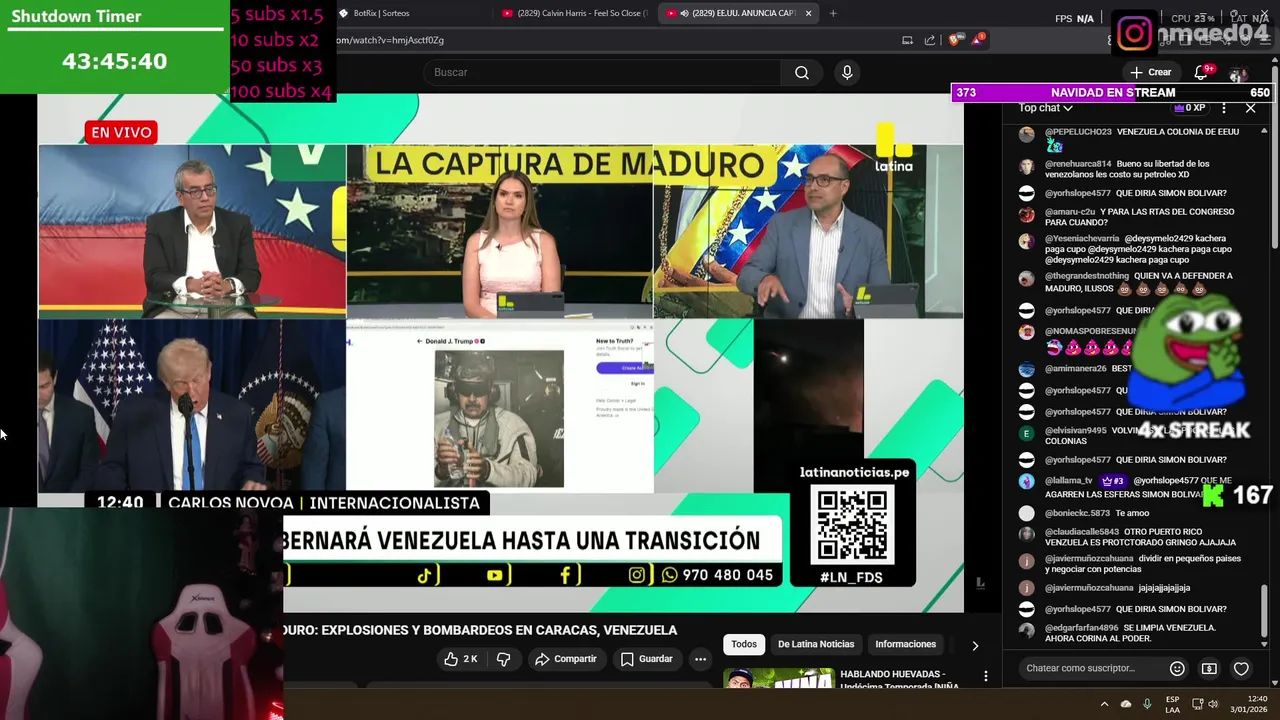Click the install or cast icon in address bar
Viewport: 1280px width, 720px height.
[x=907, y=40]
